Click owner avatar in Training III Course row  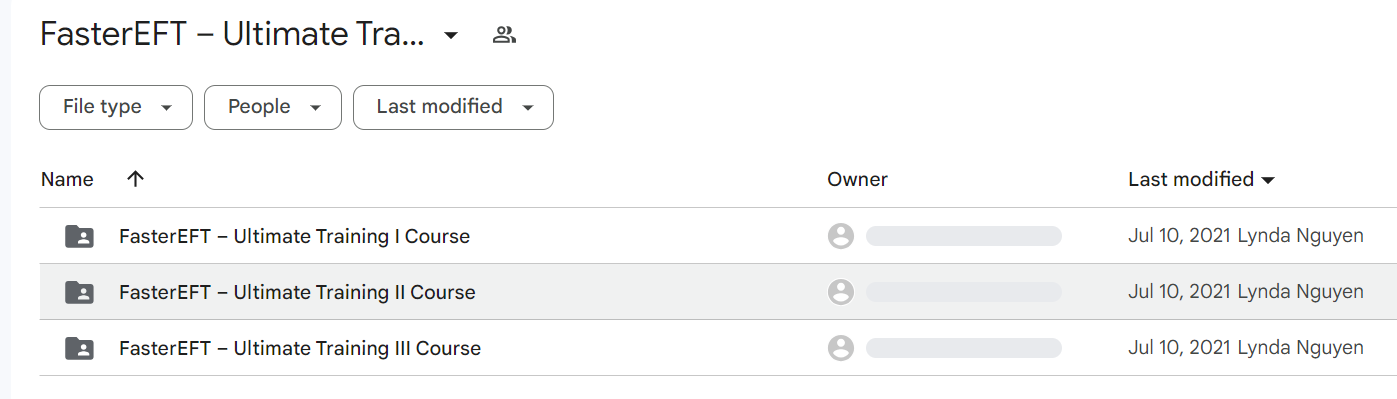tap(841, 348)
